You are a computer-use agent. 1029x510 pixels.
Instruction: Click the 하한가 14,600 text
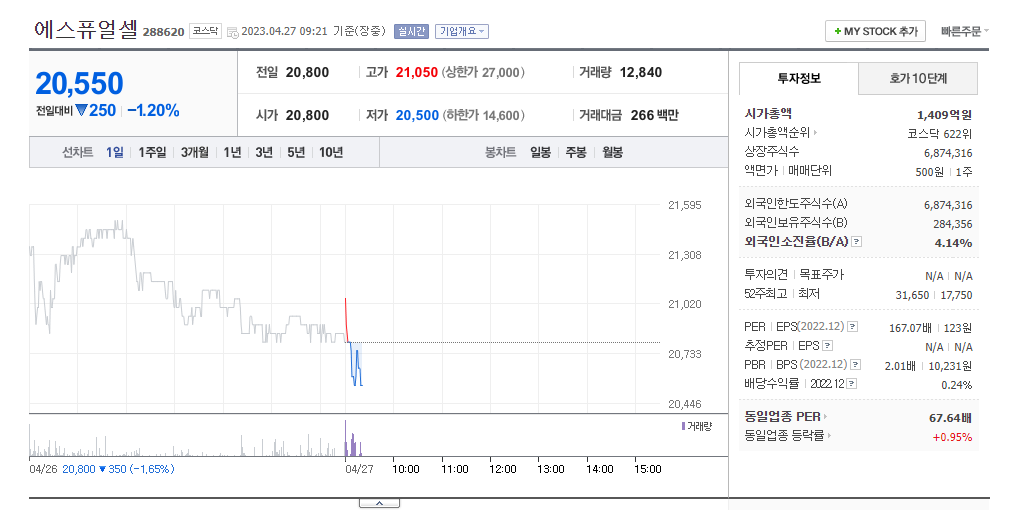(x=484, y=115)
